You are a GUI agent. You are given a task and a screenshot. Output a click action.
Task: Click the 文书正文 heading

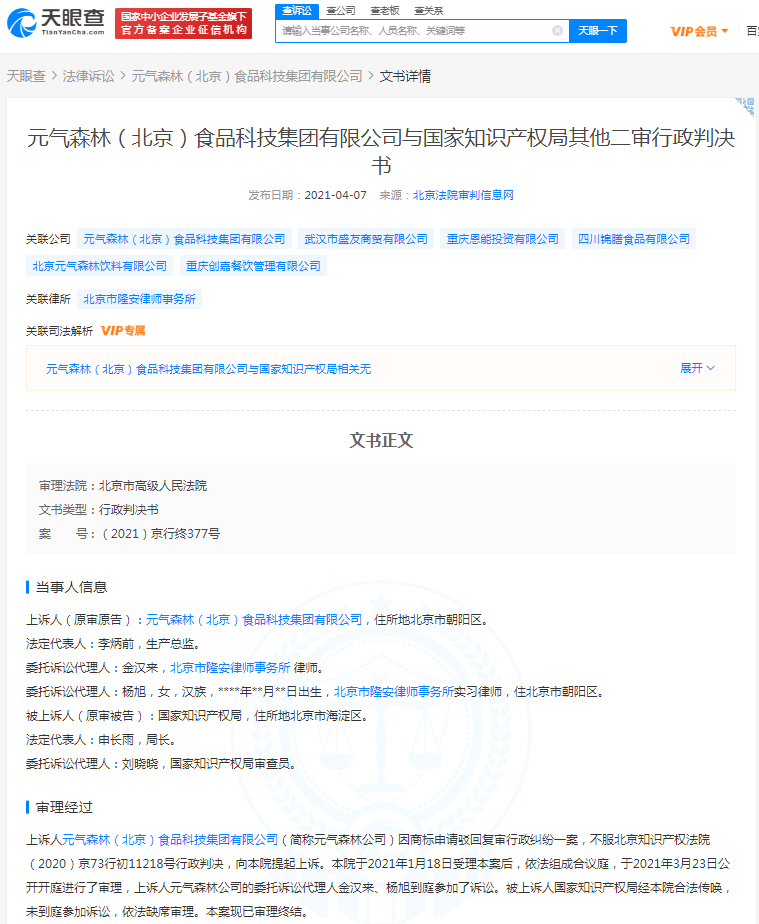381,440
